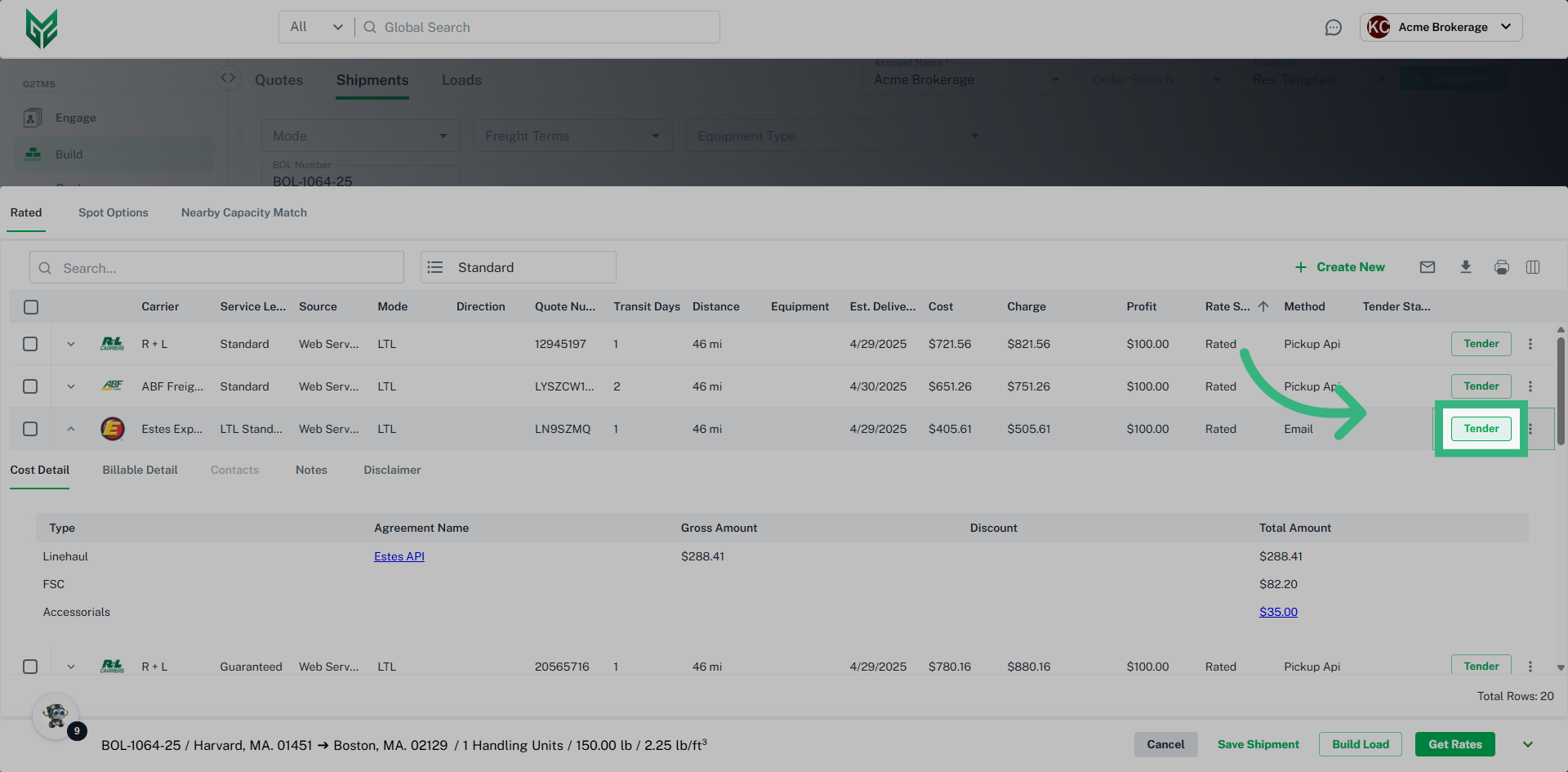Click the rates Search input field
Screen dimensions: 1568x772
217,268
